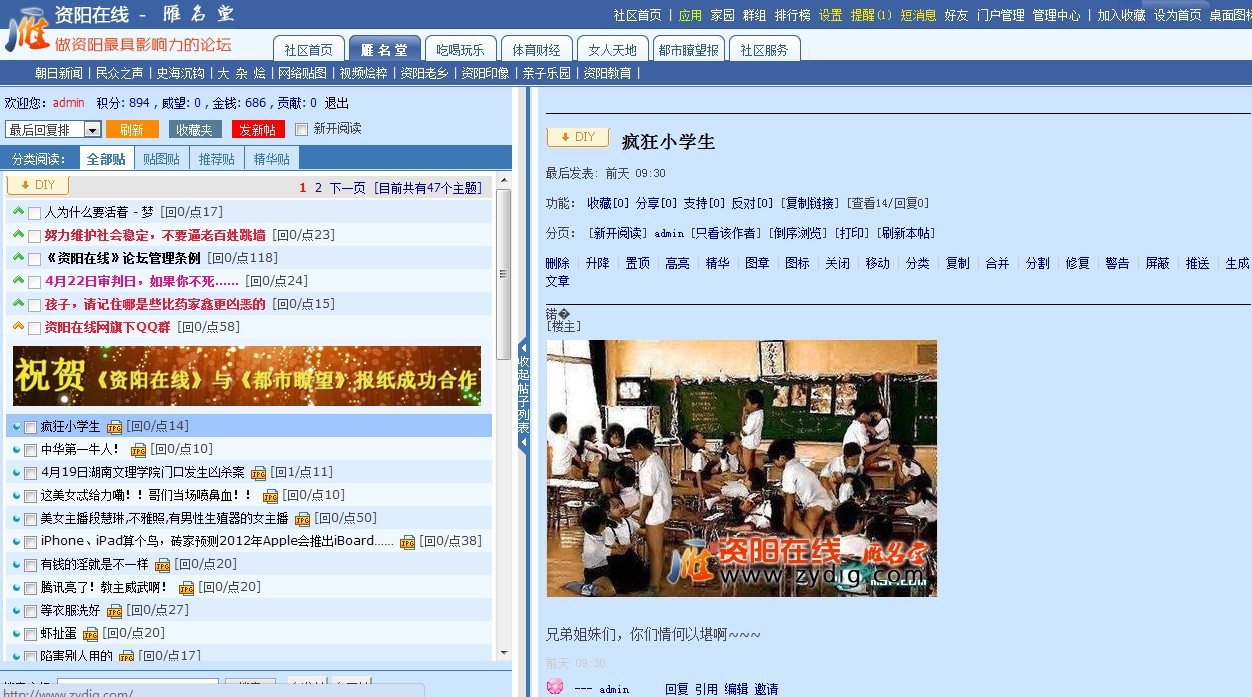Click green up-arrow beside 论坛管理条例 post
The height and width of the screenshot is (697, 1252).
pyautogui.click(x=18, y=258)
